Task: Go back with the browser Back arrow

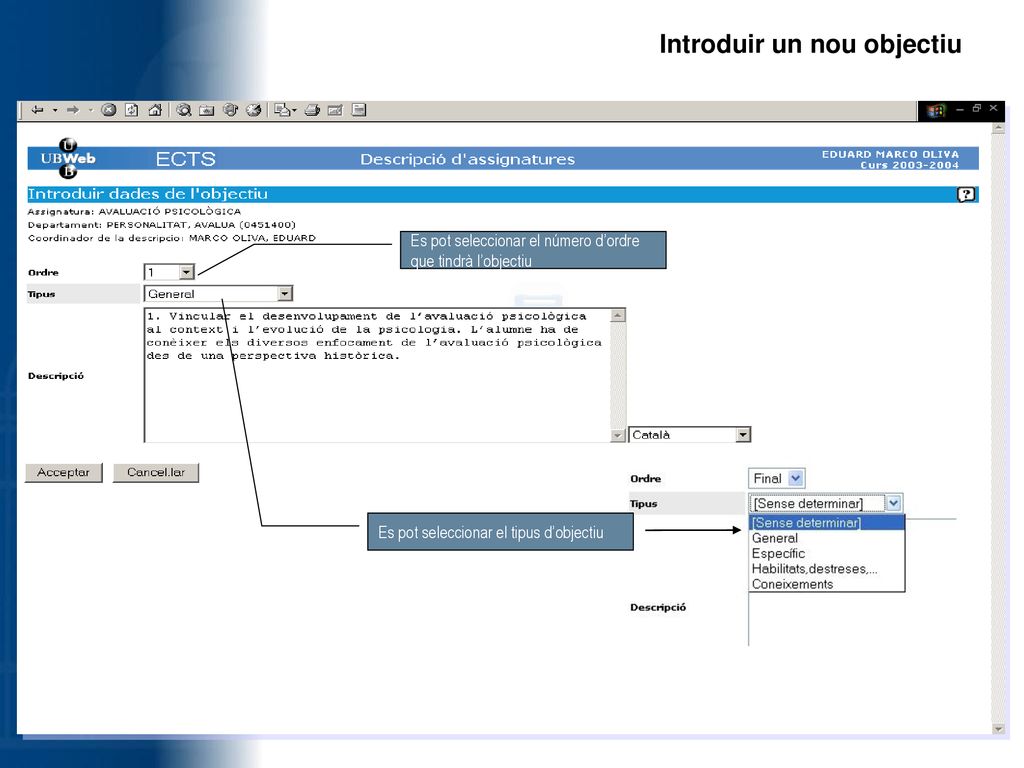Action: (x=37, y=110)
